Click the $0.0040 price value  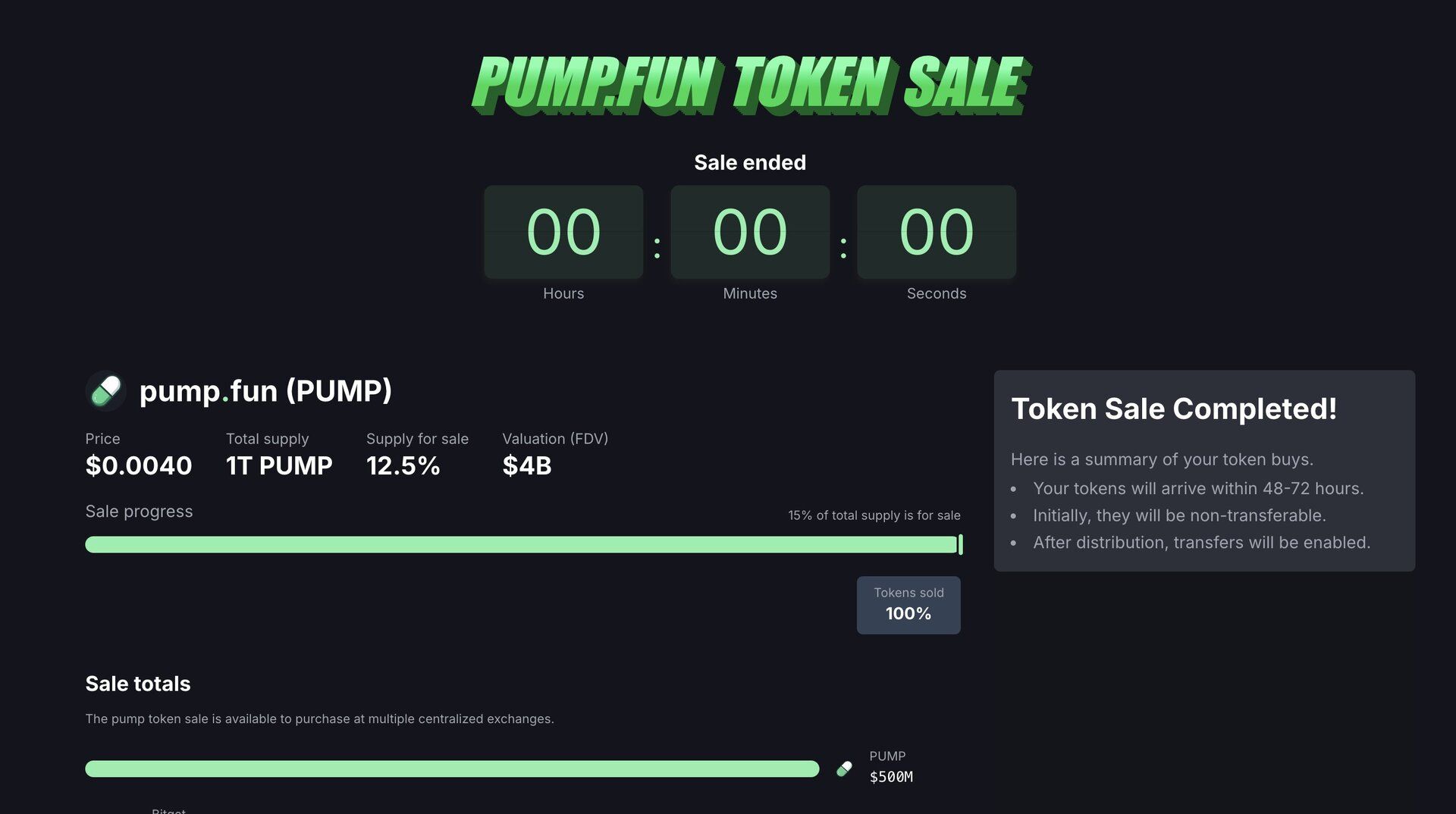click(139, 465)
